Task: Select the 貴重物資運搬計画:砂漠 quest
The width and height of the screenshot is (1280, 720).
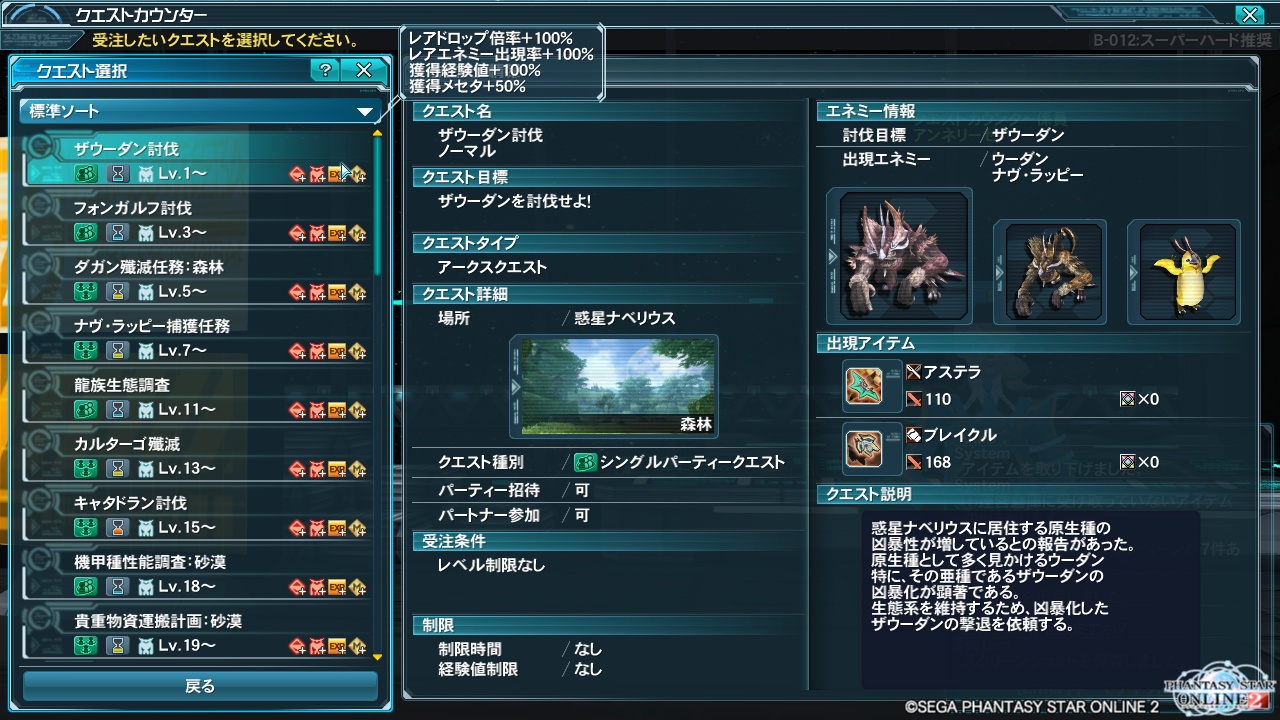Action: coord(197,633)
